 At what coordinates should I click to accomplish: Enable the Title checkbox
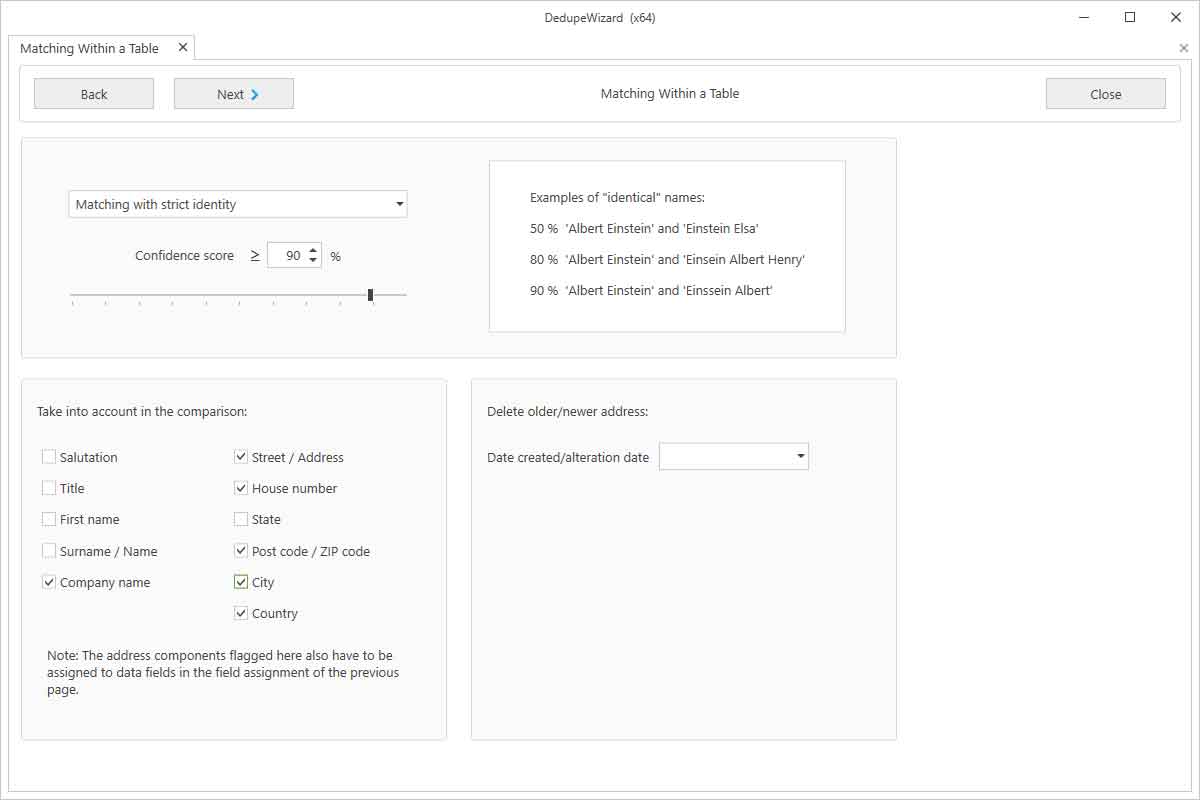[49, 487]
